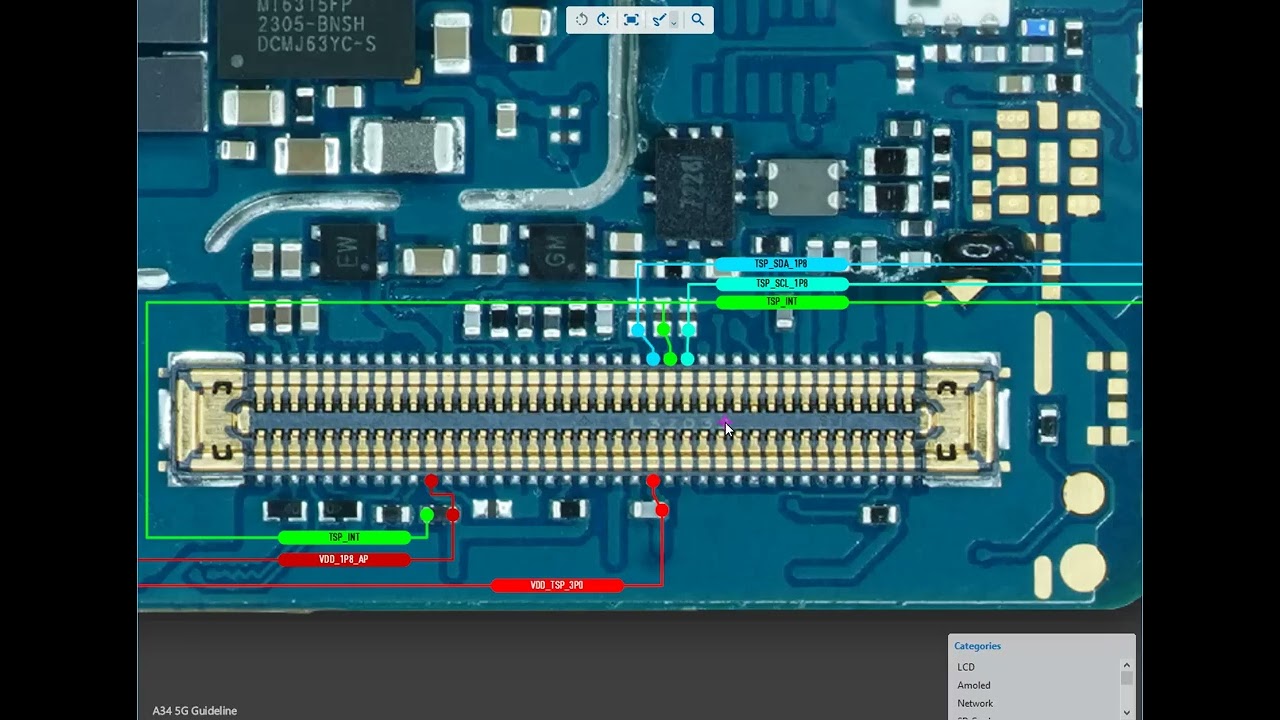Click the upper TSP_INT label near connector top
This screenshot has height=720, width=1280.
(781, 301)
